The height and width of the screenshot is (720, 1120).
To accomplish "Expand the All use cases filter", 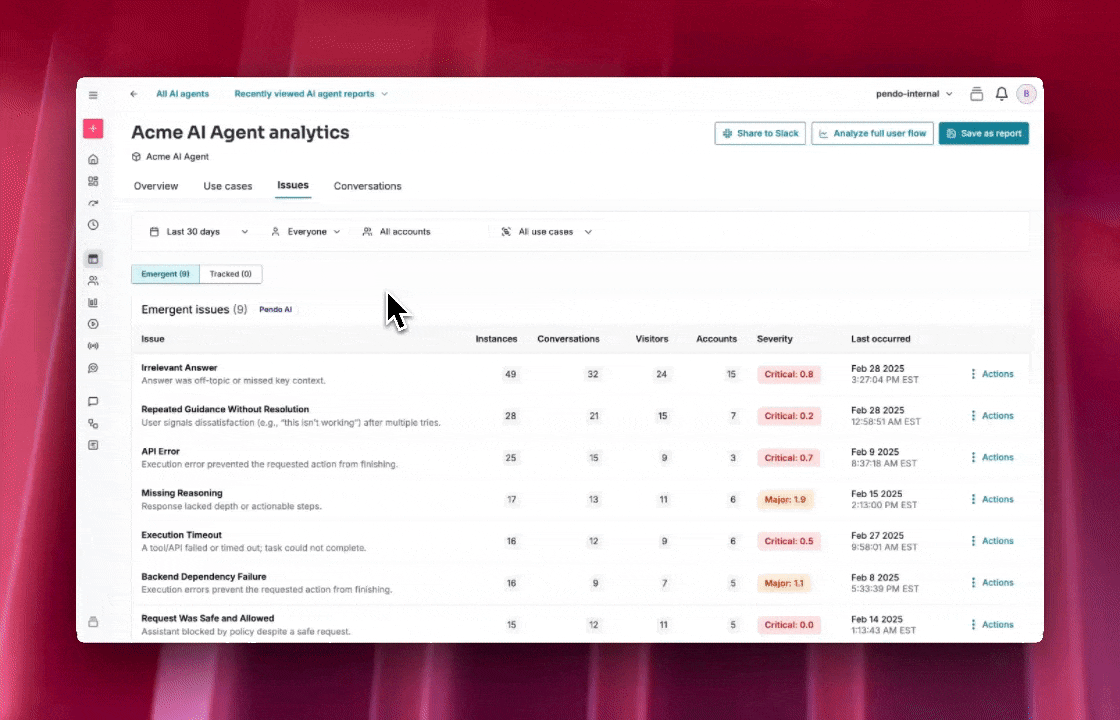I will point(546,232).
